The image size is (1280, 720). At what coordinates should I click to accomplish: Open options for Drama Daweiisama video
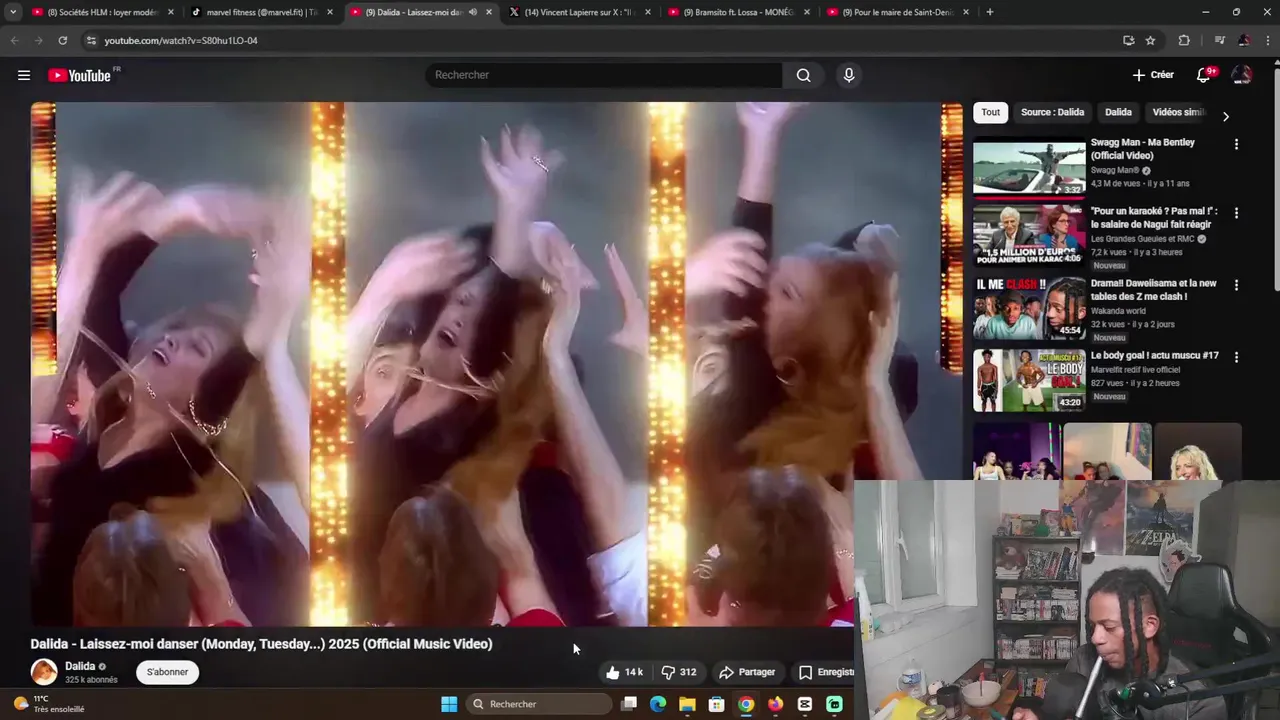click(1236, 285)
